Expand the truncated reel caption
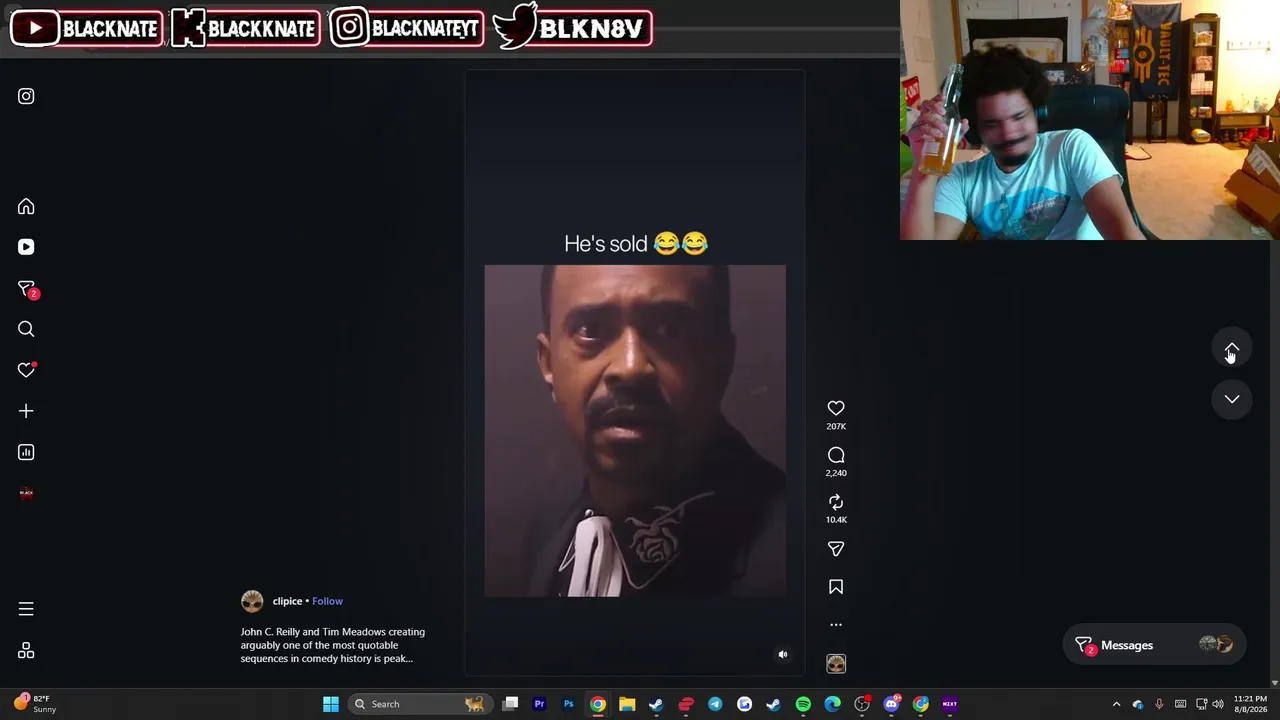The image size is (1280, 720). pyautogui.click(x=332, y=645)
